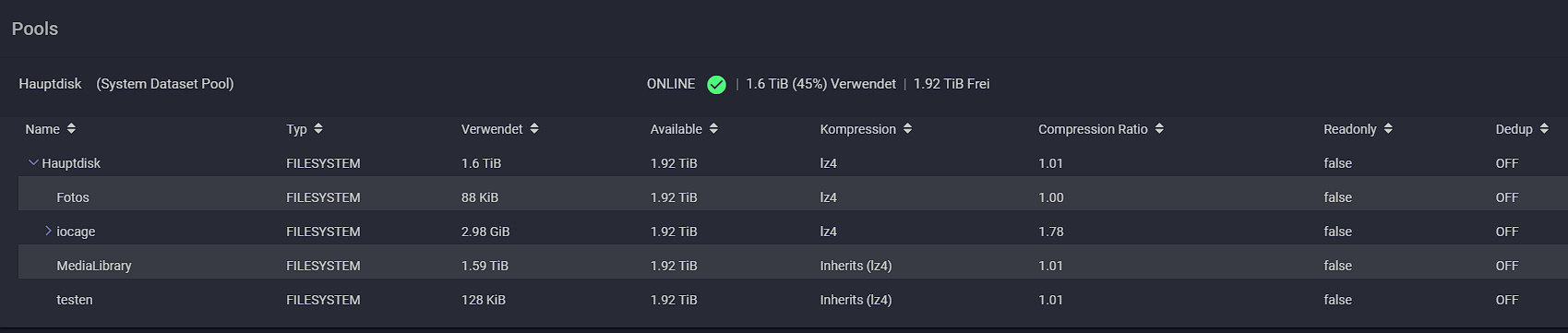Sort by Kompression column arrows
Screen dimensions: 1568x333
click(907, 129)
